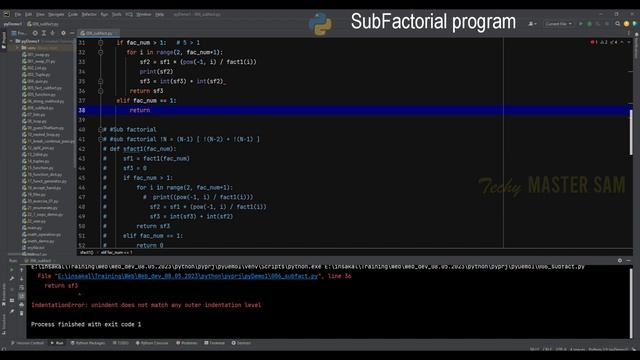The width and height of the screenshot is (640, 360).
Task: Open the Window menu
Action: [x=144, y=14]
